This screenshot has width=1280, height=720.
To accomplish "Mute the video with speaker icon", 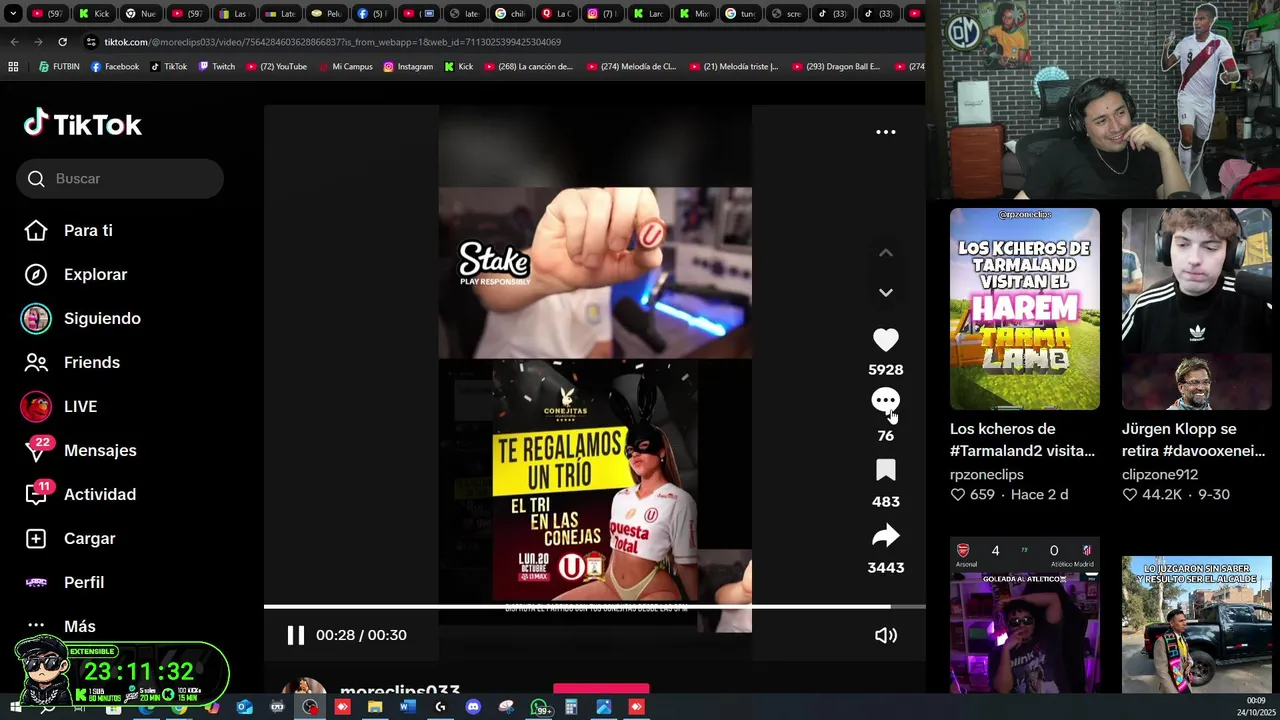I will [886, 635].
